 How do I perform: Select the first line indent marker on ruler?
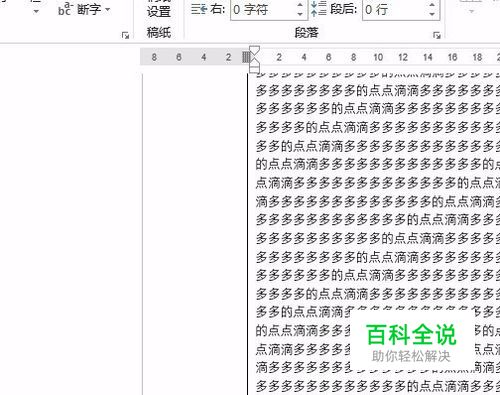pyautogui.click(x=254, y=50)
